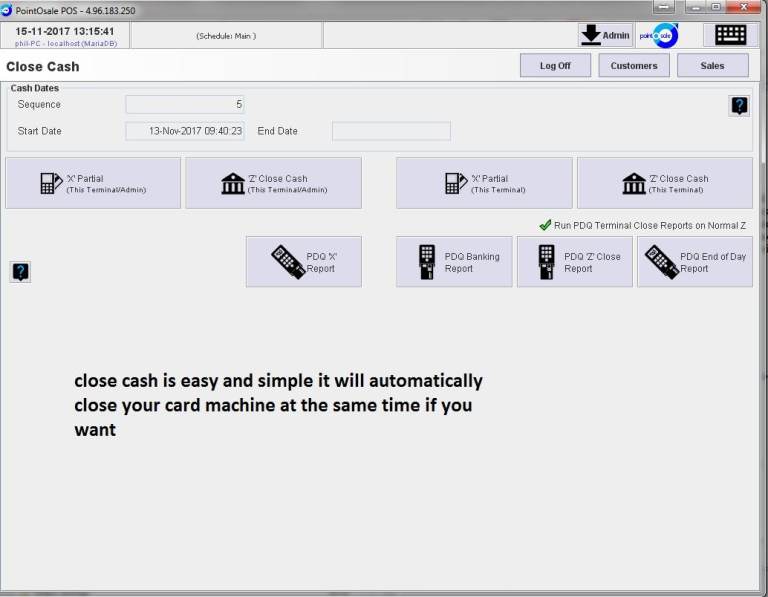Run 'Z' Close Cash for This Terminal only
The image size is (768, 597).
pos(664,183)
